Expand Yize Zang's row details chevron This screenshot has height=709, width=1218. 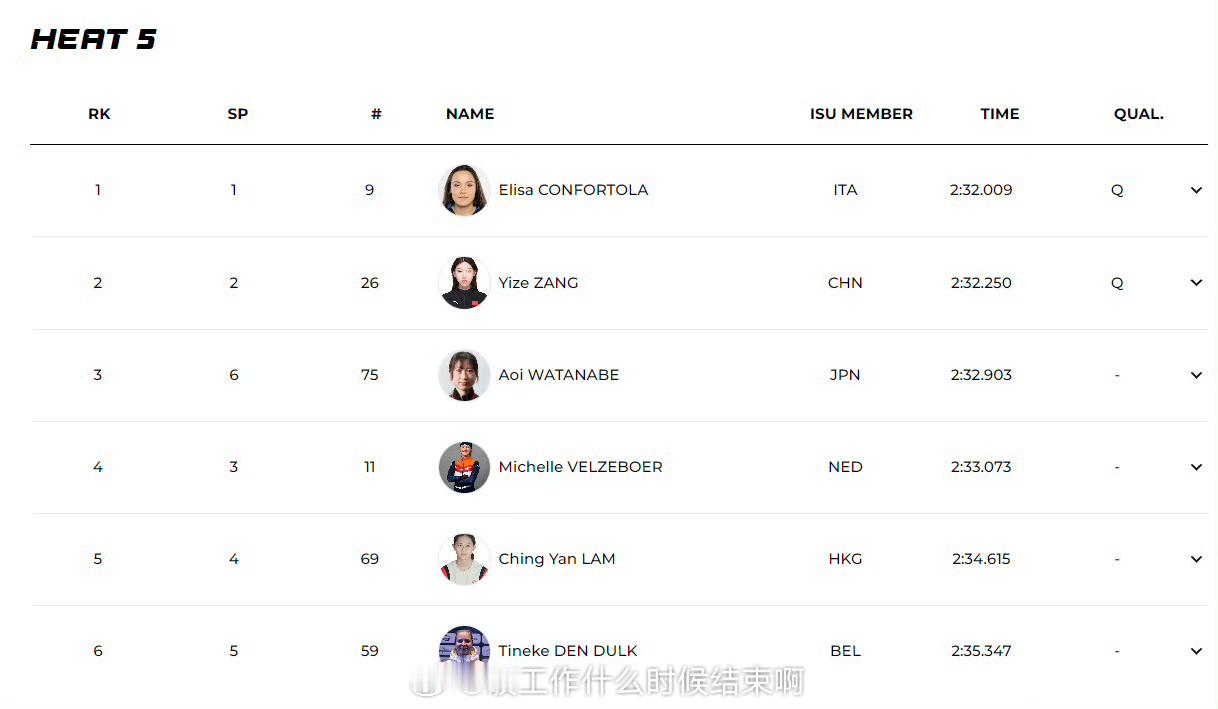[1196, 283]
